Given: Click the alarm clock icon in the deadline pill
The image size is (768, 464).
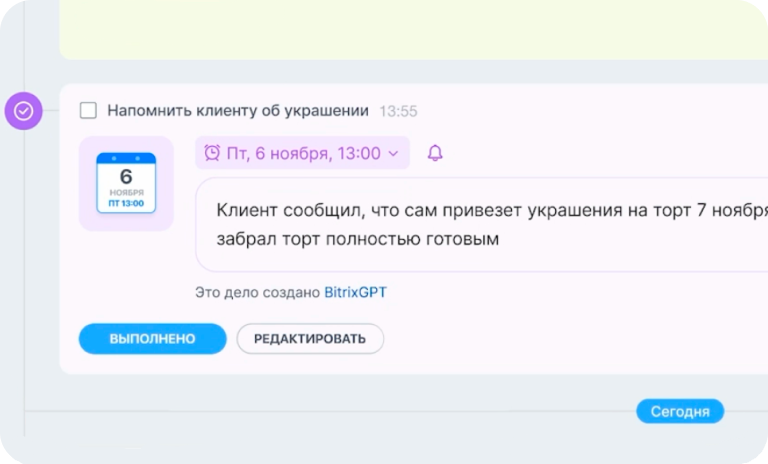Looking at the screenshot, I should [212, 153].
